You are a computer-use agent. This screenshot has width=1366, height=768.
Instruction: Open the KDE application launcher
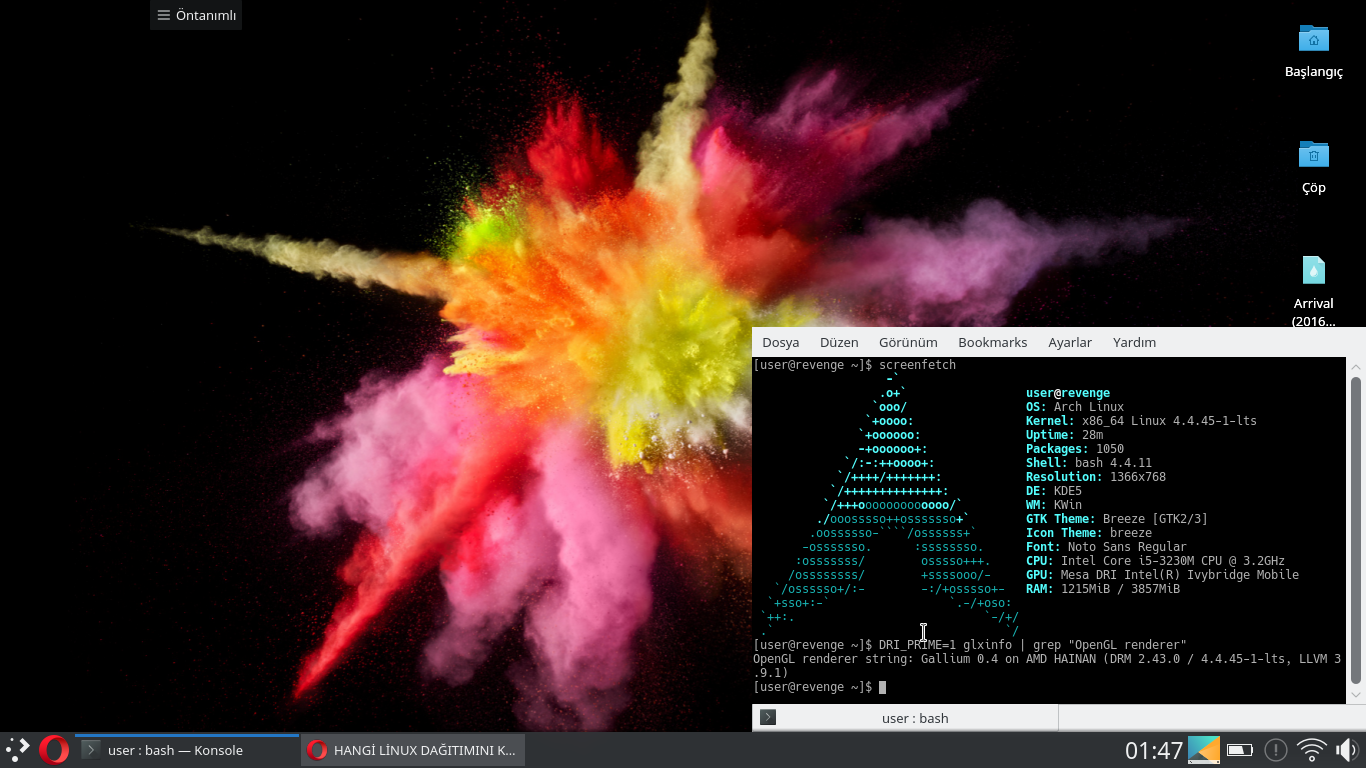click(x=18, y=750)
